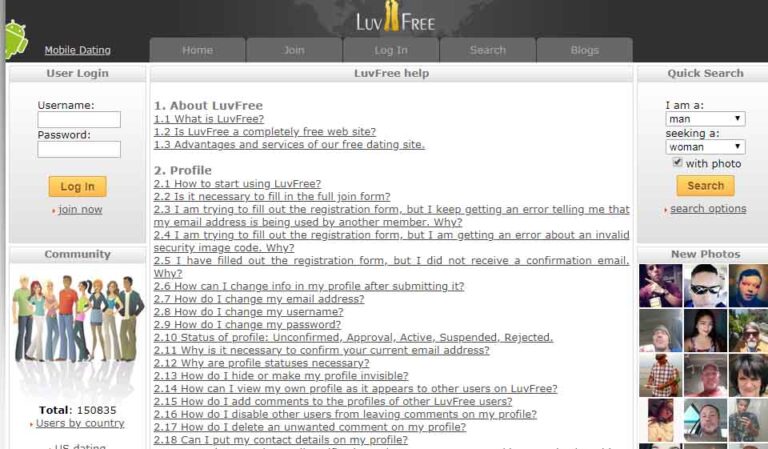This screenshot has height=449, width=768.
Task: Go to the Blogs tab
Action: tap(584, 50)
